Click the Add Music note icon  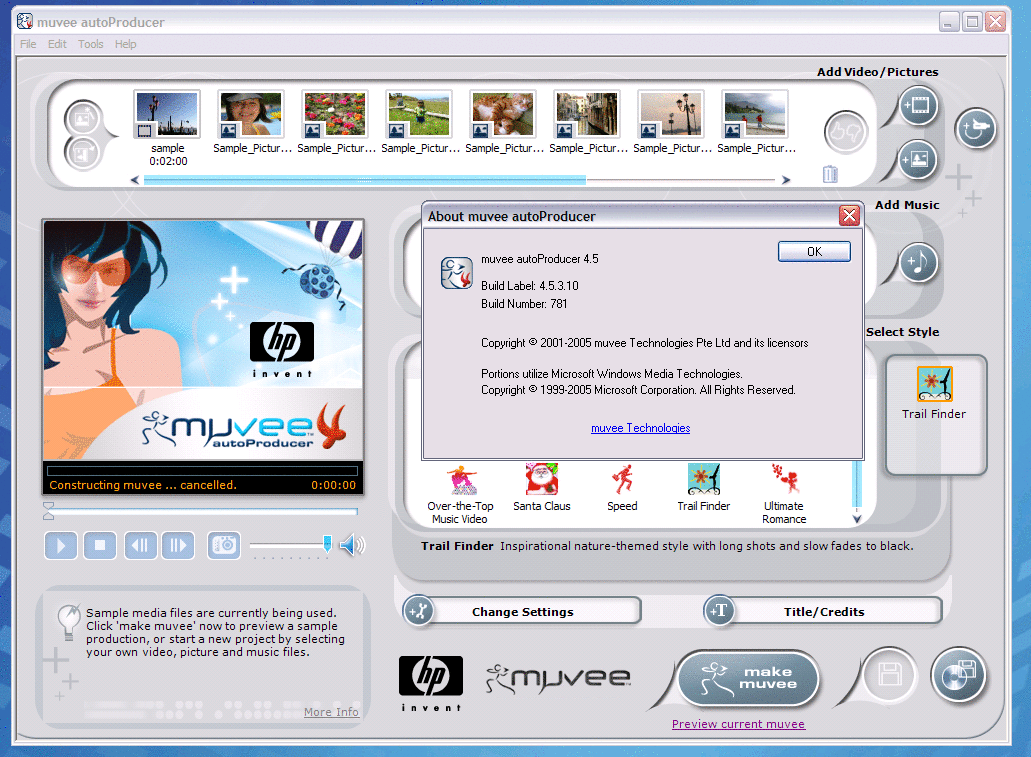pyautogui.click(x=918, y=262)
